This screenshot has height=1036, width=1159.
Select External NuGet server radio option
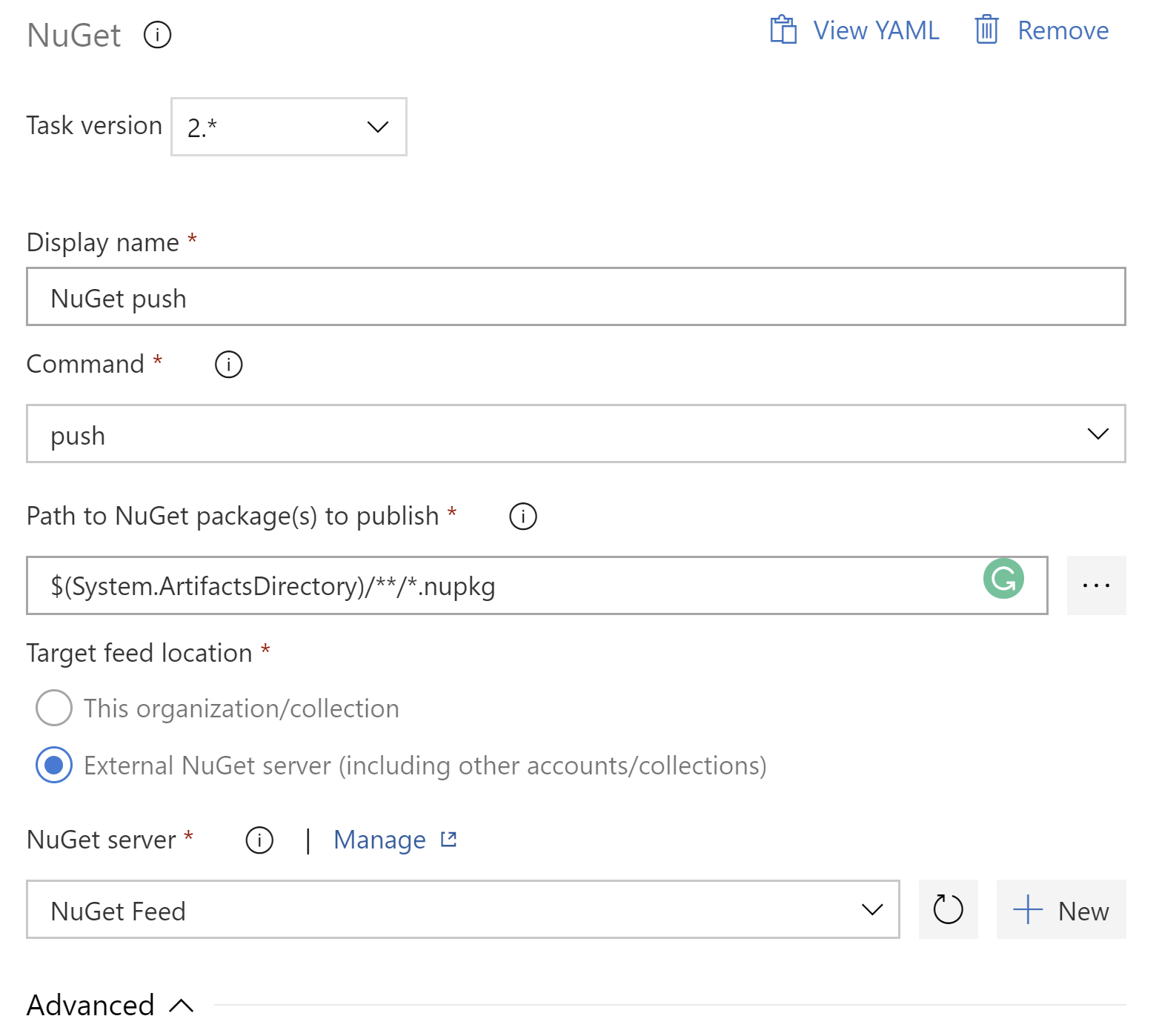click(x=54, y=765)
